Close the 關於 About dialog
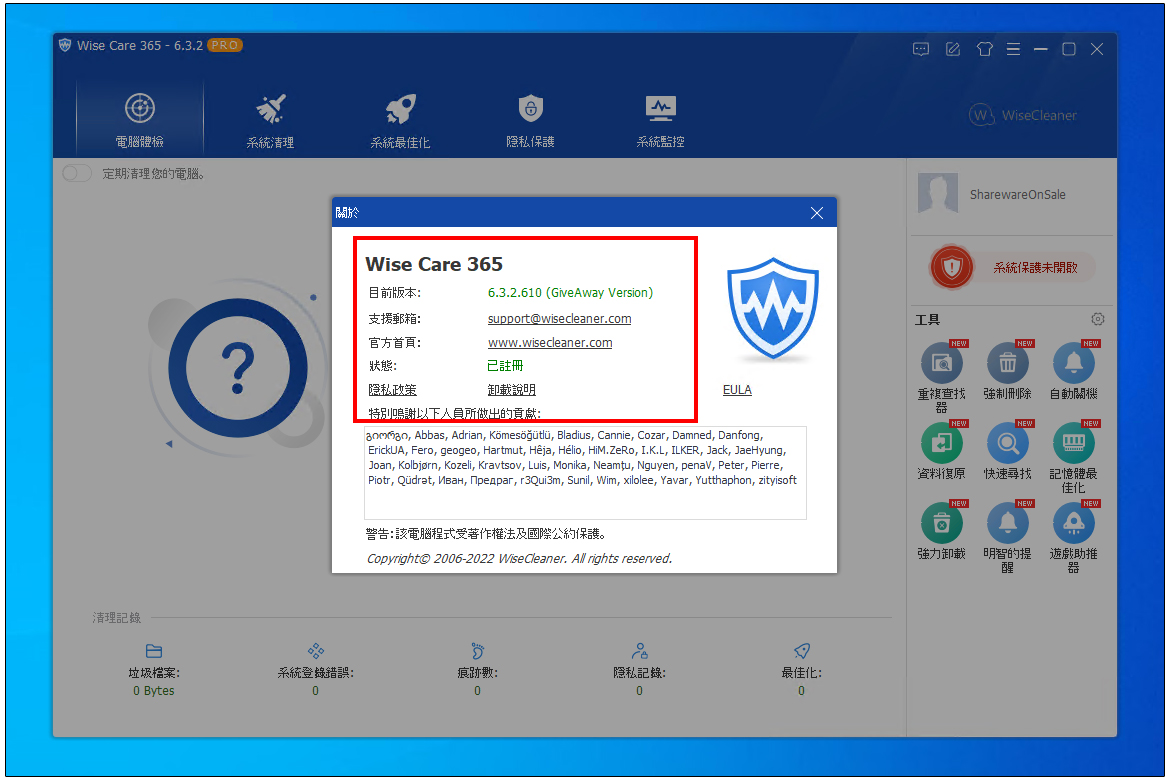 click(x=817, y=213)
